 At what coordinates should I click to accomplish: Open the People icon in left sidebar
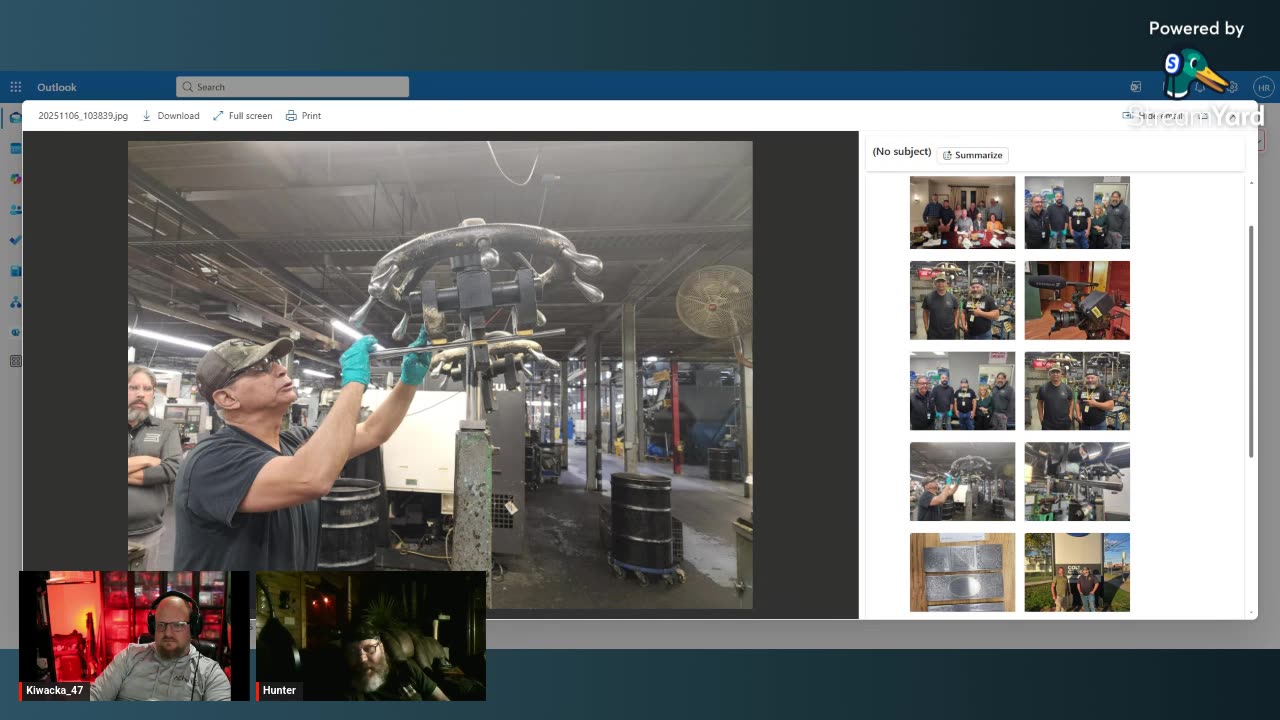16,210
